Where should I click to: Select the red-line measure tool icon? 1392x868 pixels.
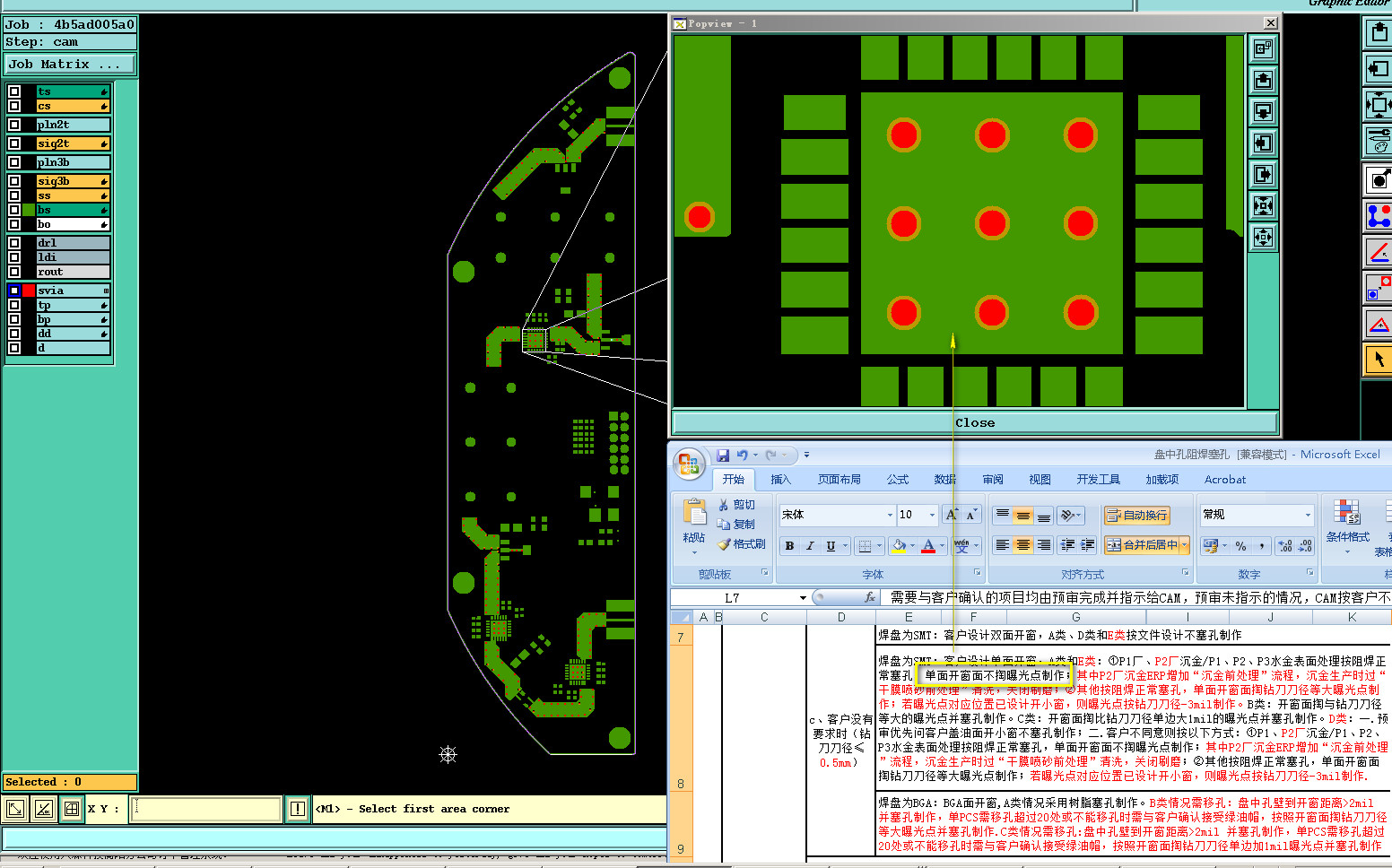pos(1378,252)
